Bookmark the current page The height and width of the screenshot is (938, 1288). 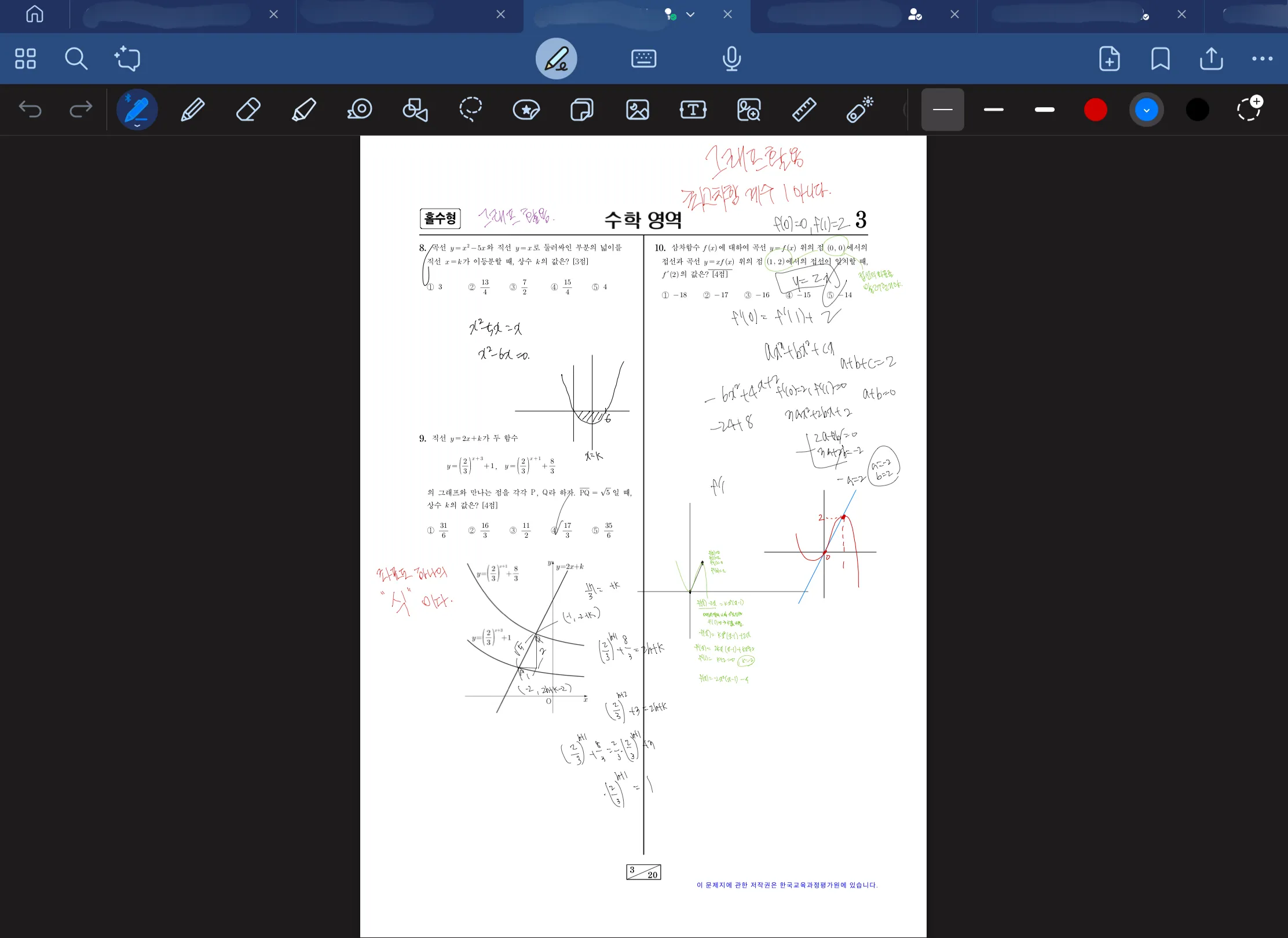coord(1160,59)
